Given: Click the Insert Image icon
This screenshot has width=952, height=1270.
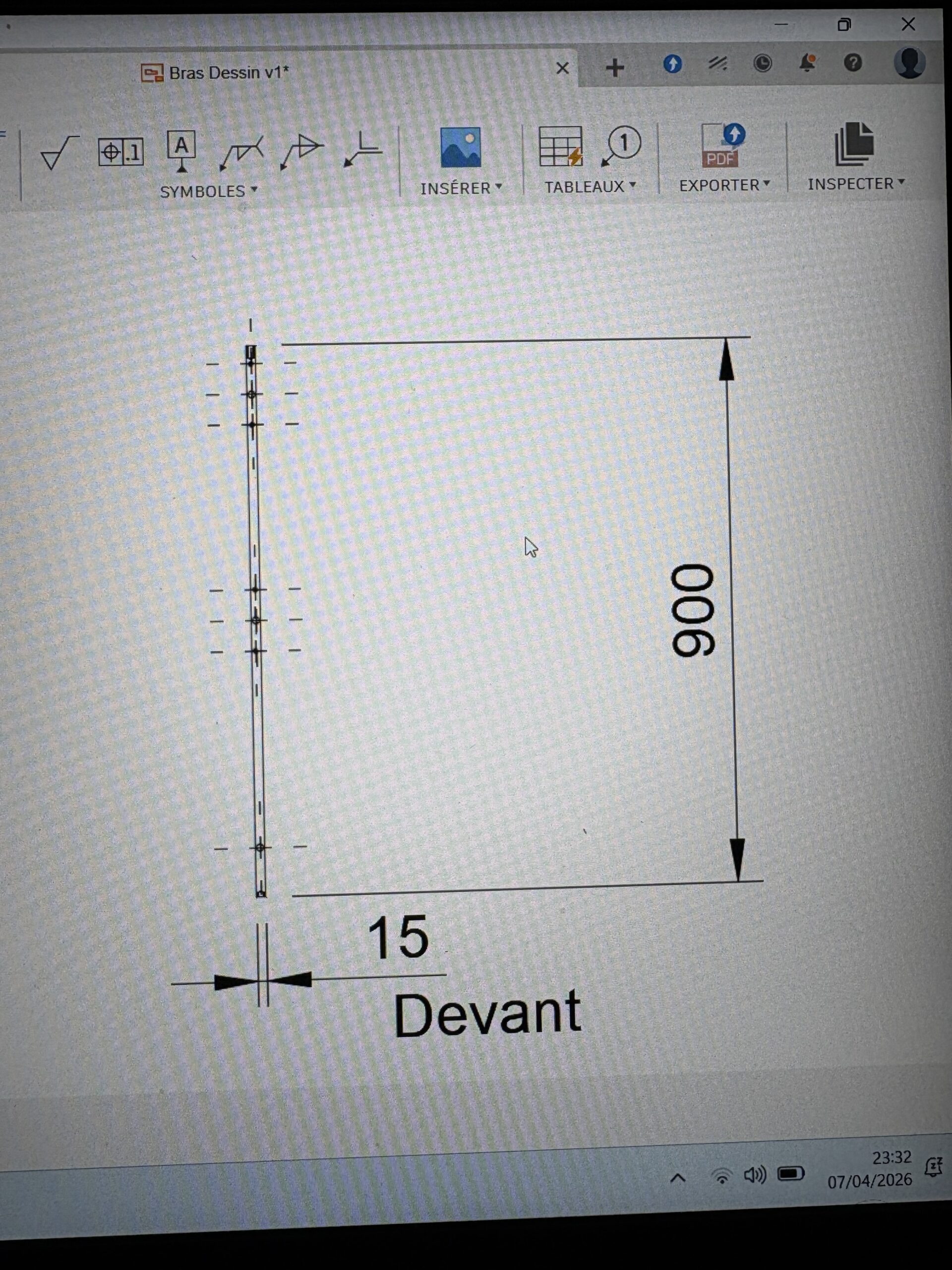Looking at the screenshot, I should pos(460,147).
